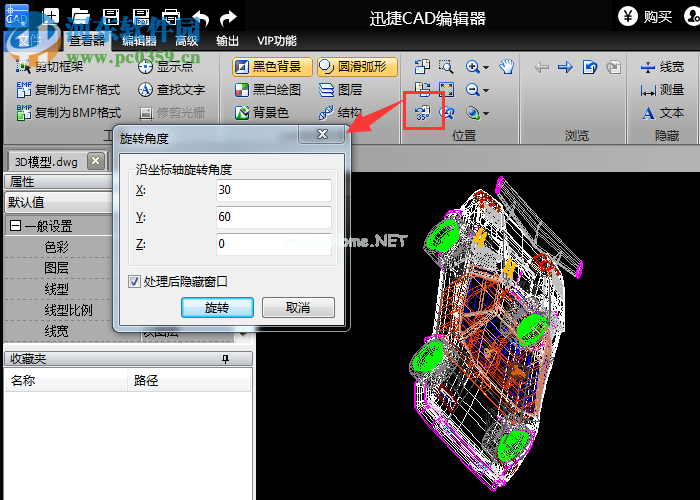Viewport: 700px width, 500px height.
Task: Switch to 查看器 tab
Action: (x=87, y=41)
